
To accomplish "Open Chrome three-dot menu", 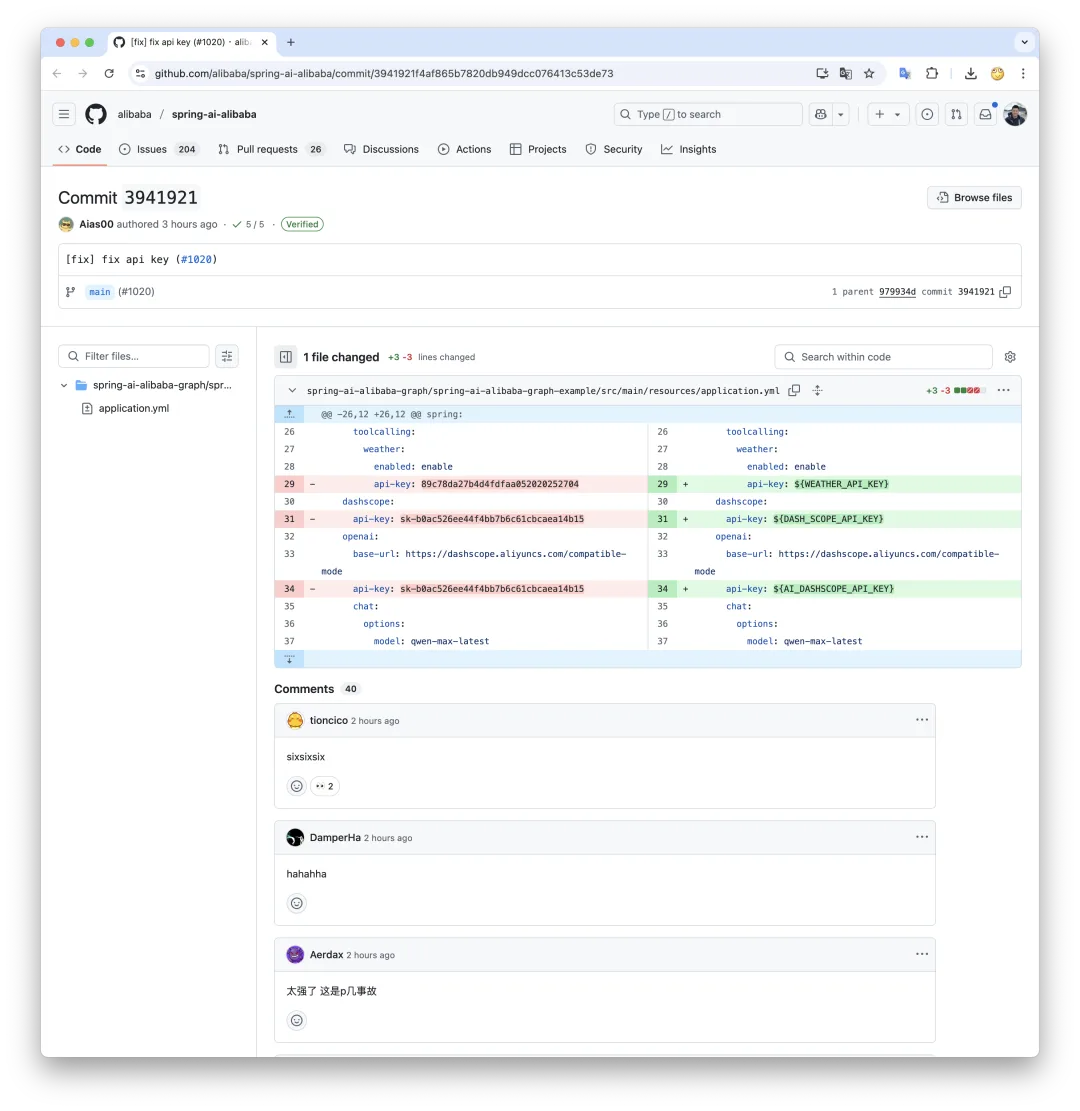I will tap(1023, 73).
